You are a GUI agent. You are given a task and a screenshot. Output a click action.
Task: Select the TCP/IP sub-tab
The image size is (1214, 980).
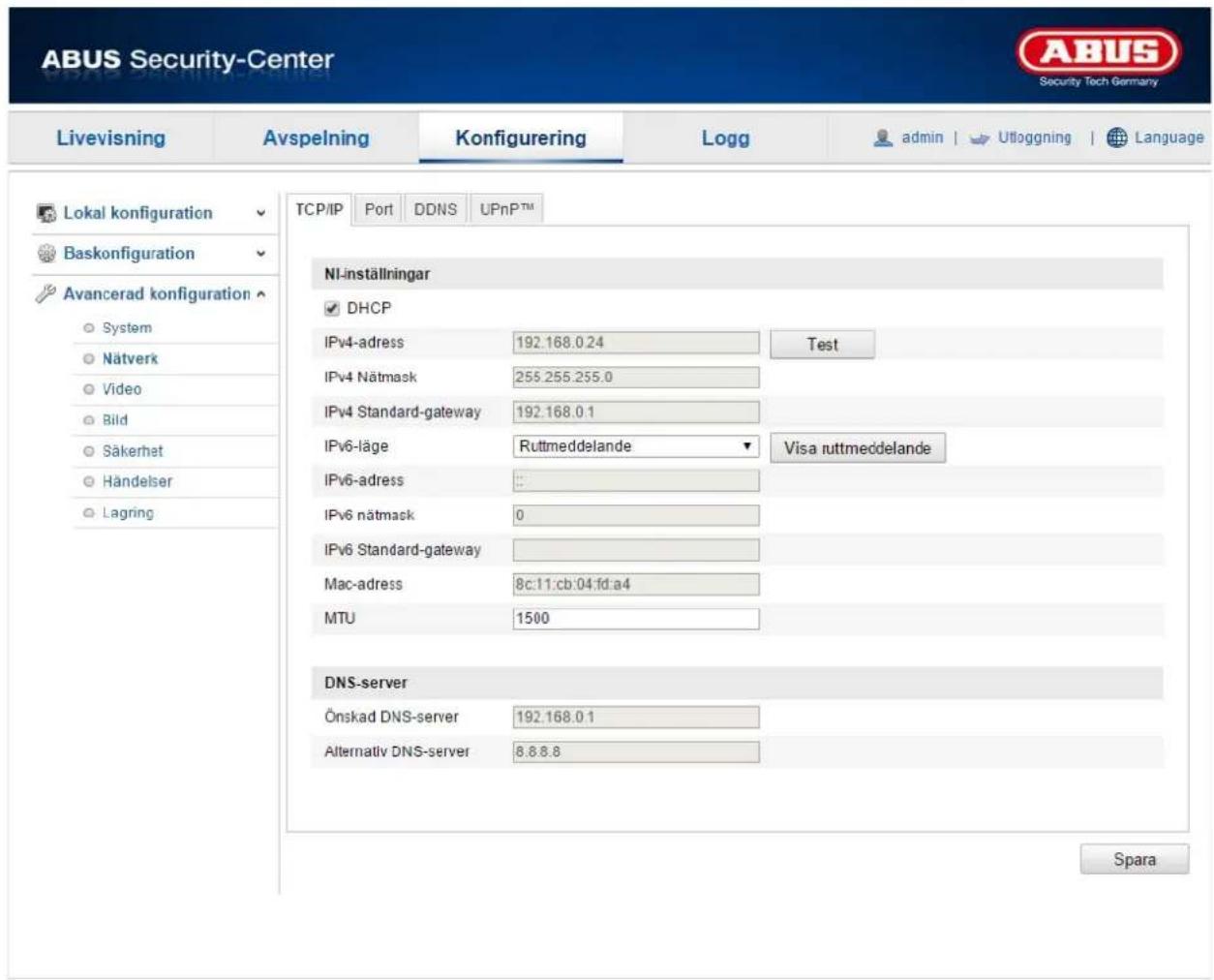(319, 209)
